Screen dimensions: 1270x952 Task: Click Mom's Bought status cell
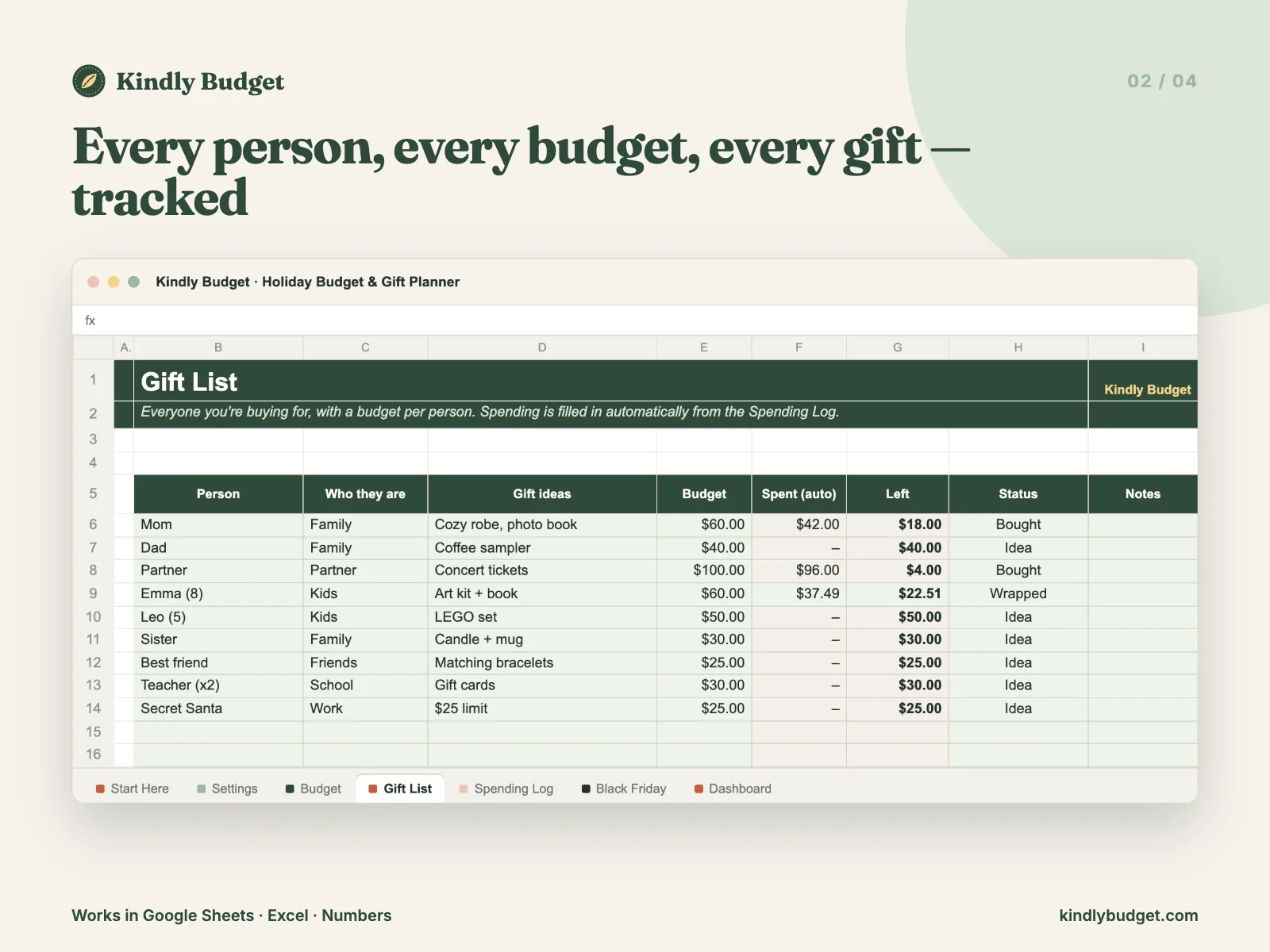pyautogui.click(x=1018, y=524)
